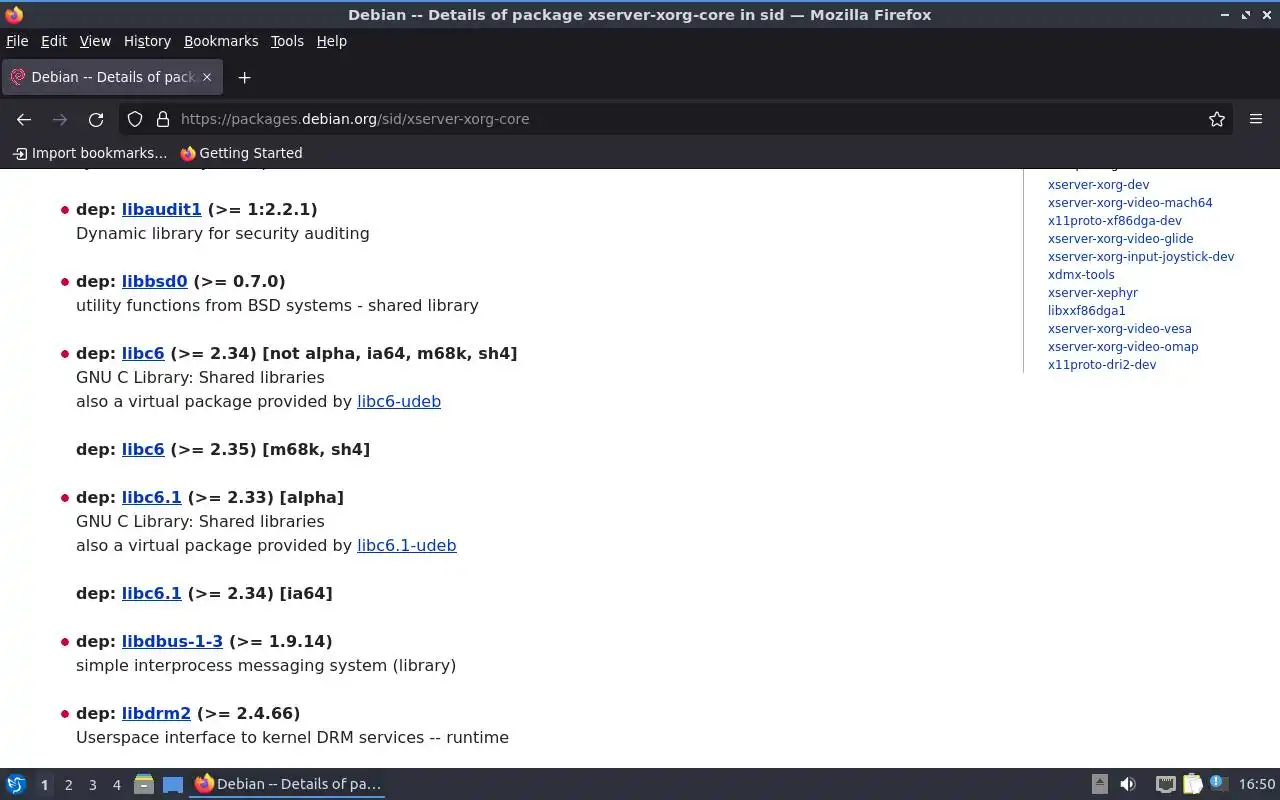Open x11proto-xf86dga-dev sidebar link

click(x=1115, y=220)
